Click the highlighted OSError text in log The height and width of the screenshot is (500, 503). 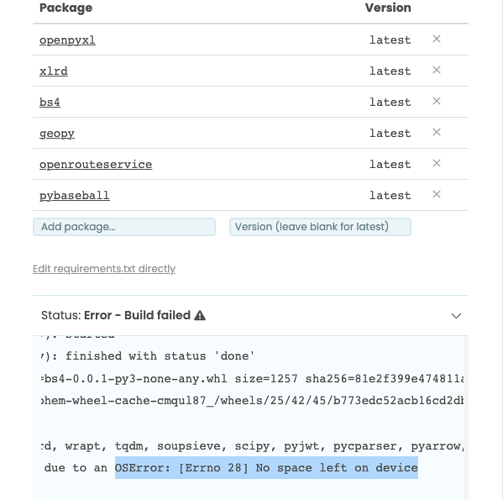pos(266,468)
